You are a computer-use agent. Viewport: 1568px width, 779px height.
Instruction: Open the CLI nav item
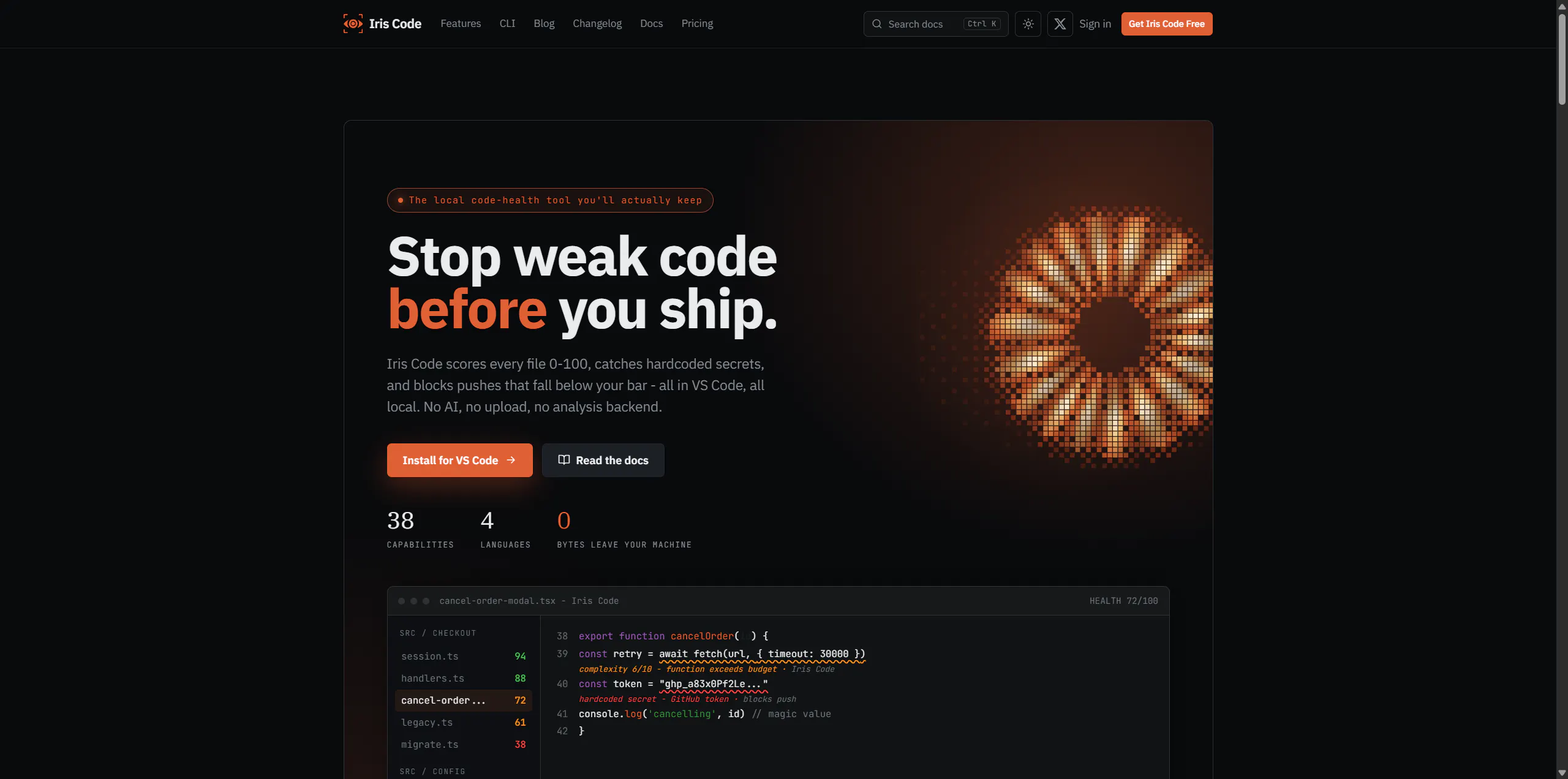(x=507, y=24)
